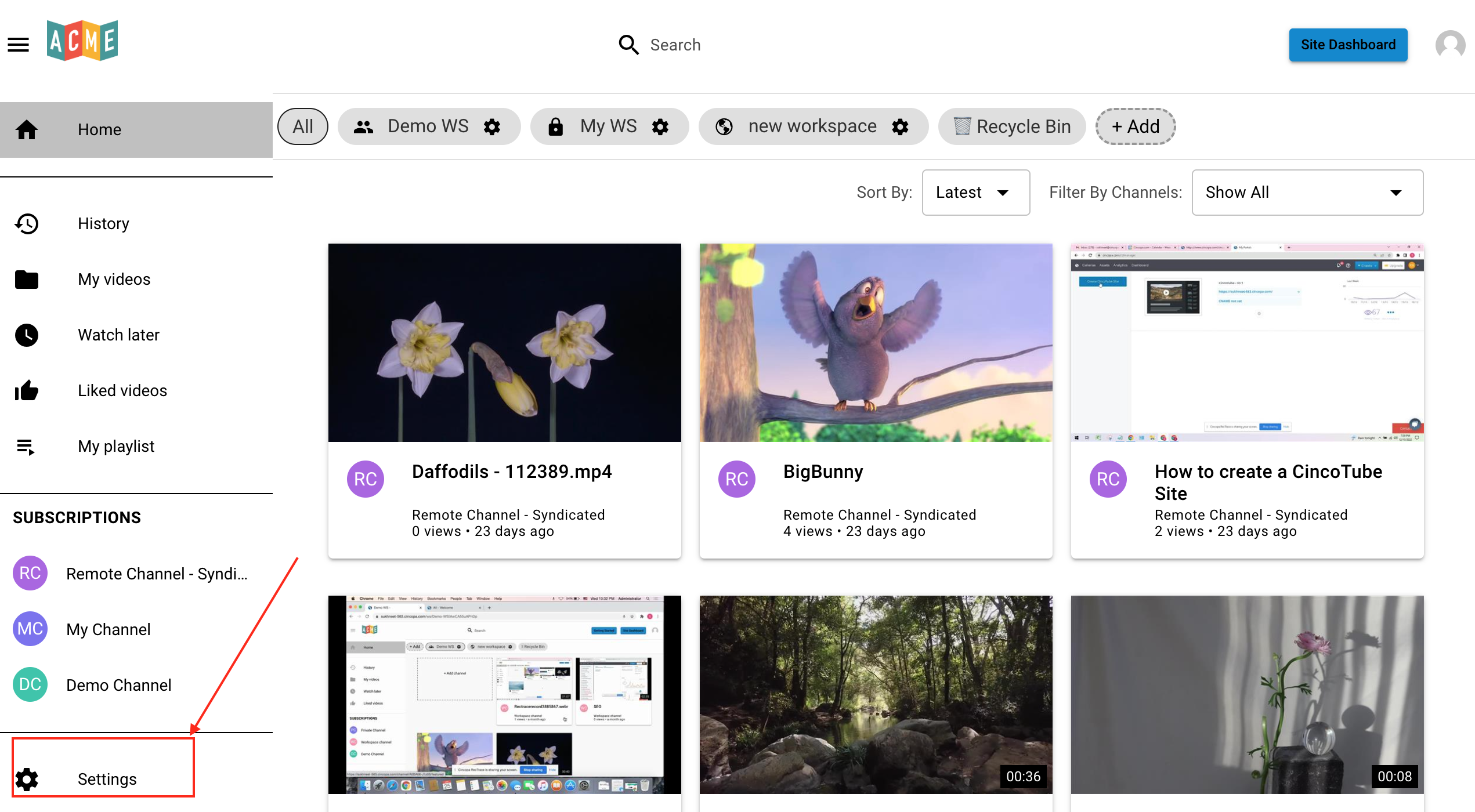The height and width of the screenshot is (812, 1475).
Task: Expand the Sort By Latest dropdown
Action: 975,193
